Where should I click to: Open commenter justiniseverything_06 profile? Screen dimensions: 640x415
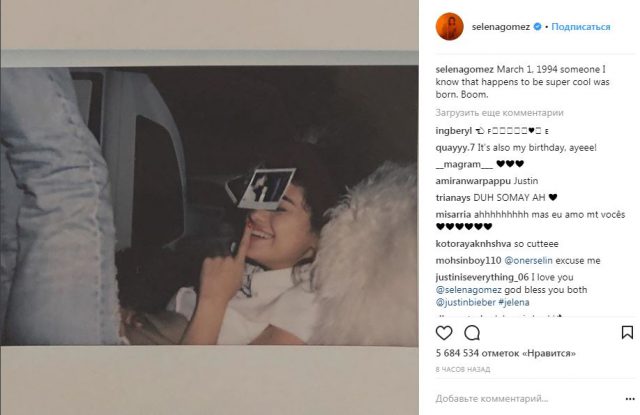point(482,277)
